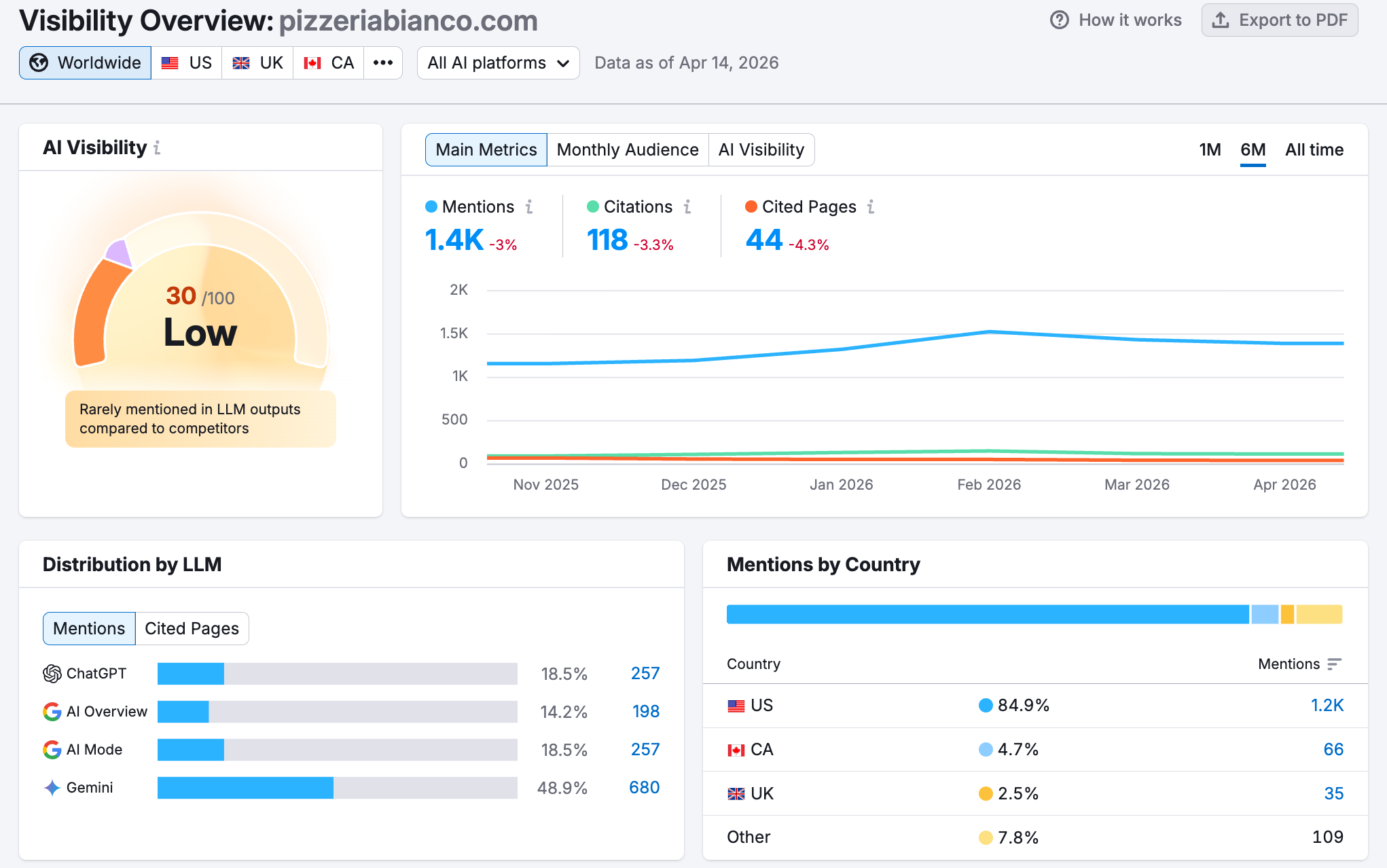Click the Citations metric info icon
1387x868 pixels.
(687, 206)
